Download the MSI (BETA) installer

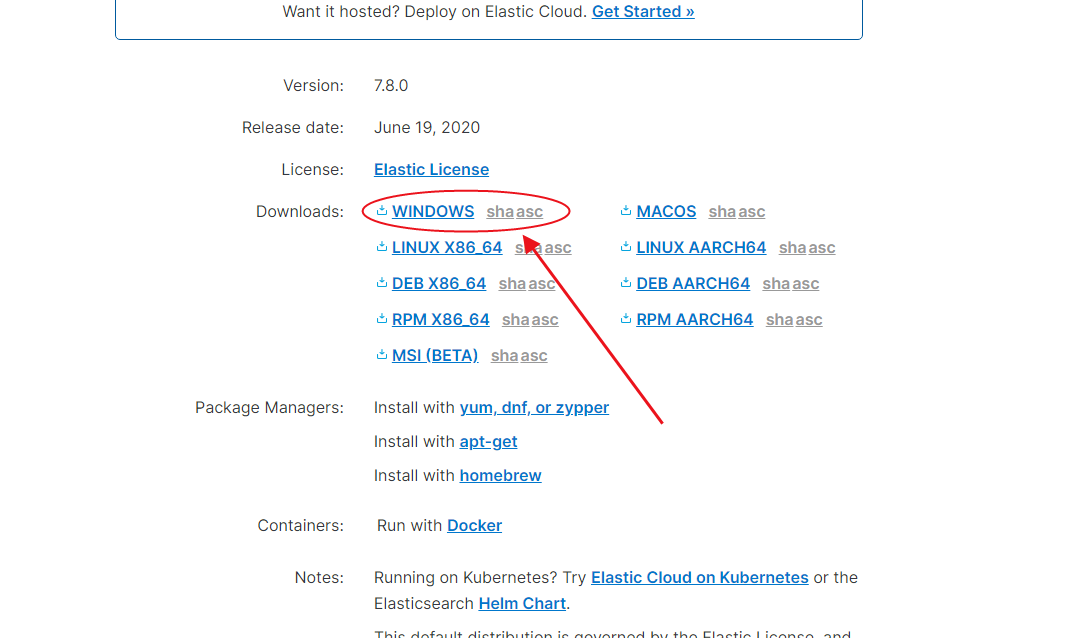[435, 356]
